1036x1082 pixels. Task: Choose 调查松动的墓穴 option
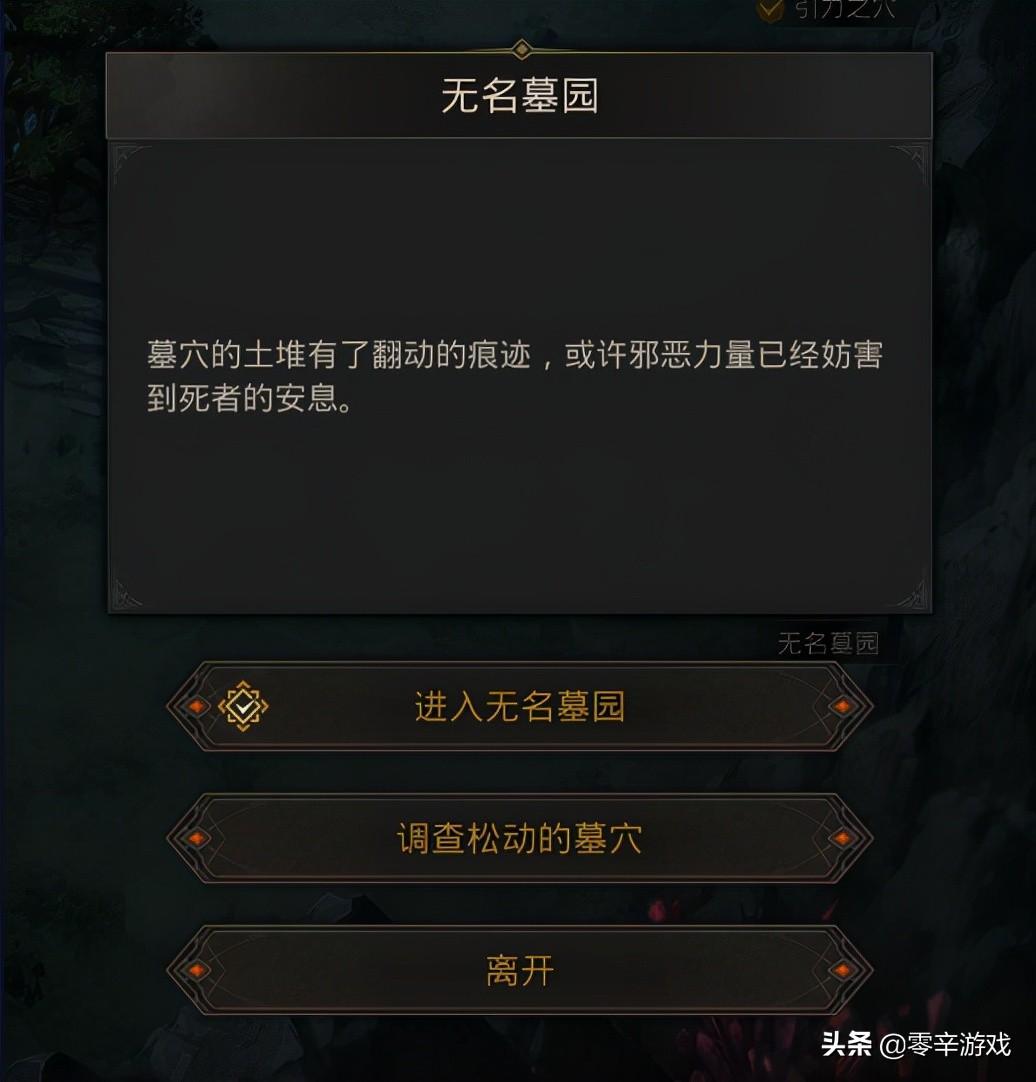click(x=520, y=838)
